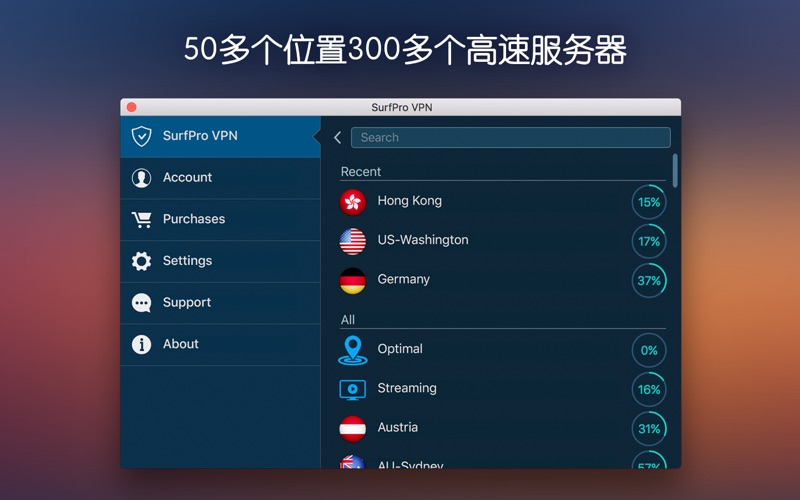Screen dimensions: 800x500
Task: Click the 37% load indicator for Germany
Action: coord(649,281)
